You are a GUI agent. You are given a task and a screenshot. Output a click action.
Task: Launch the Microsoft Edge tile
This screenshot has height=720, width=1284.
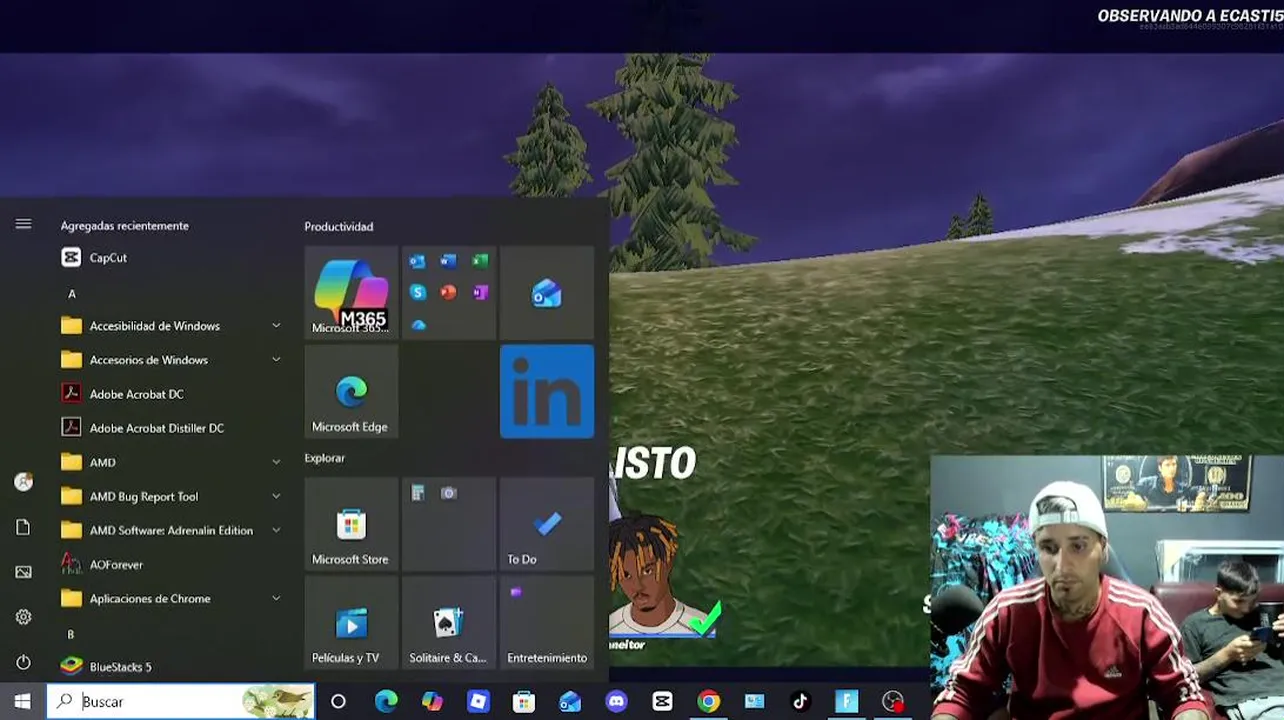[x=351, y=391]
